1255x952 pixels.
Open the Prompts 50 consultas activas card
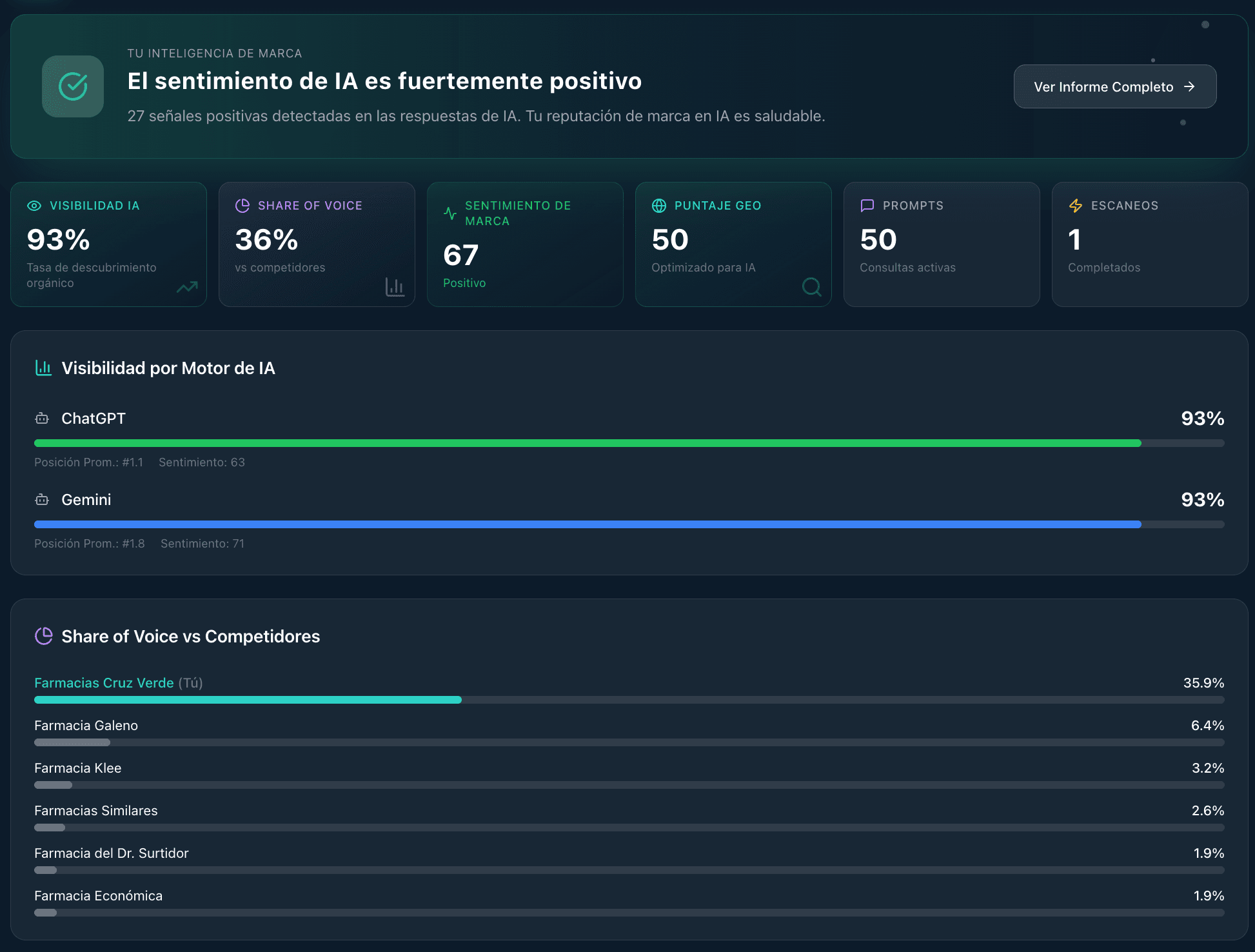click(941, 244)
